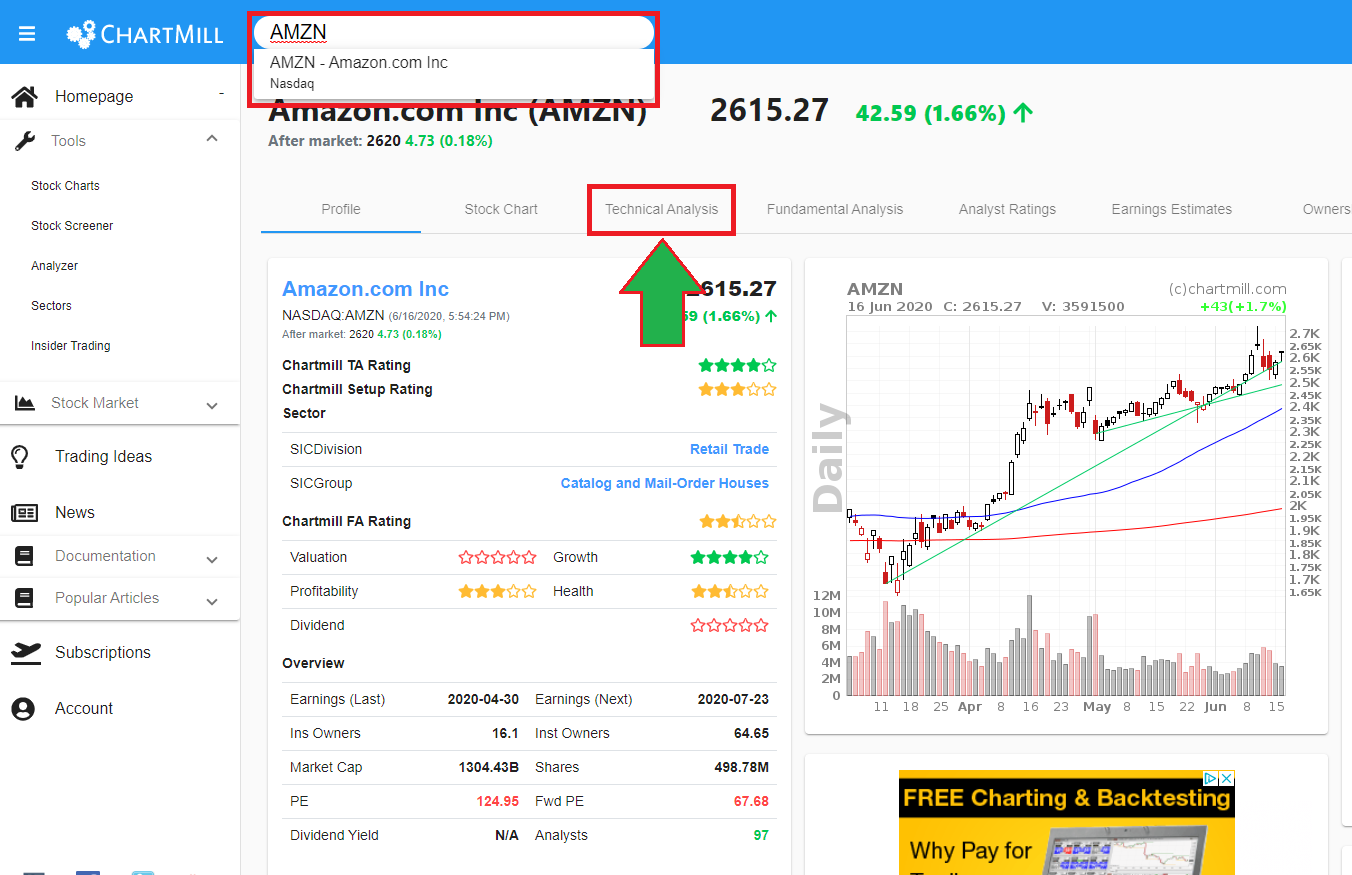Click the Dividend rating stars

pyautogui.click(x=730, y=626)
